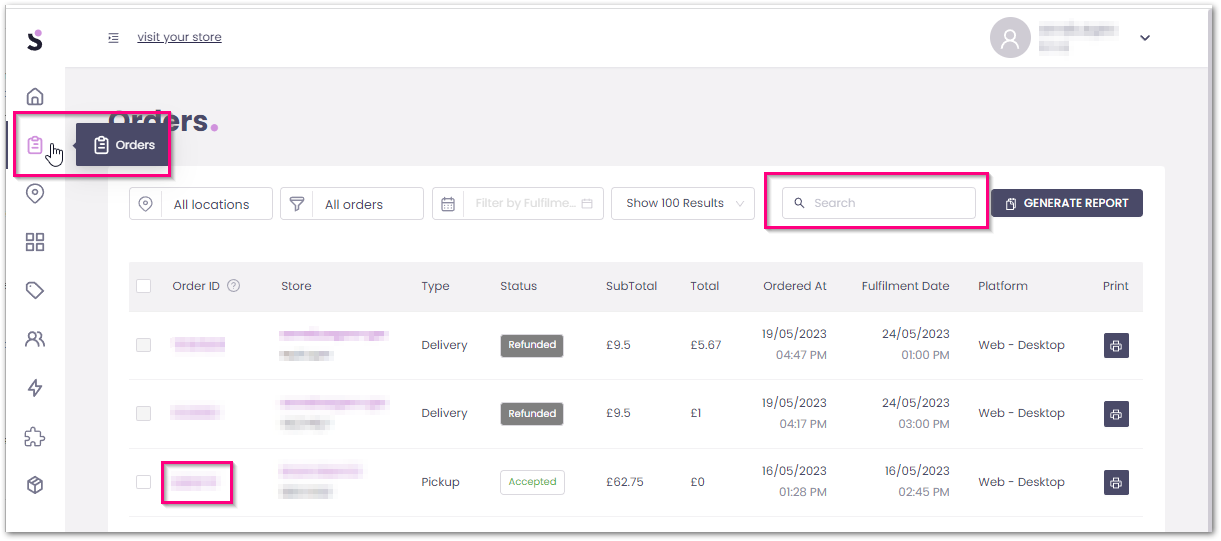
Task: Click the Order ID help question icon
Action: 234,286
